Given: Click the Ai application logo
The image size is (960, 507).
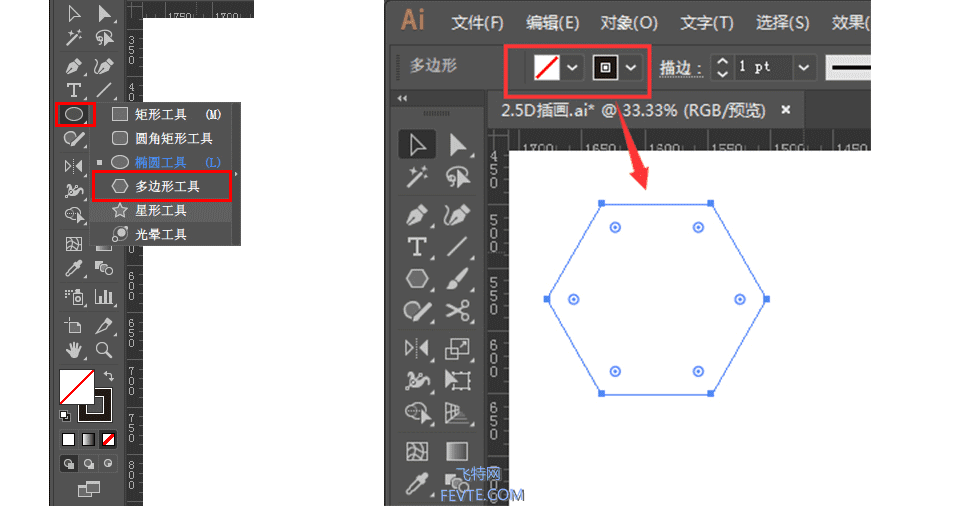Looking at the screenshot, I should pyautogui.click(x=413, y=20).
